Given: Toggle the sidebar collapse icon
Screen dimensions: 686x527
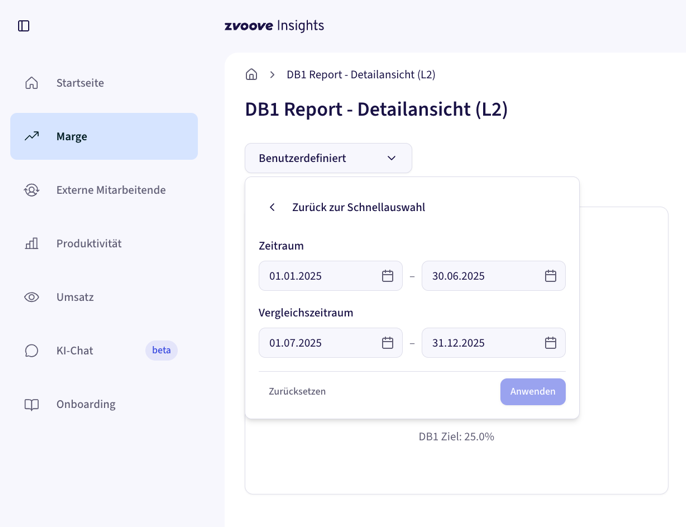Looking at the screenshot, I should 24,26.
